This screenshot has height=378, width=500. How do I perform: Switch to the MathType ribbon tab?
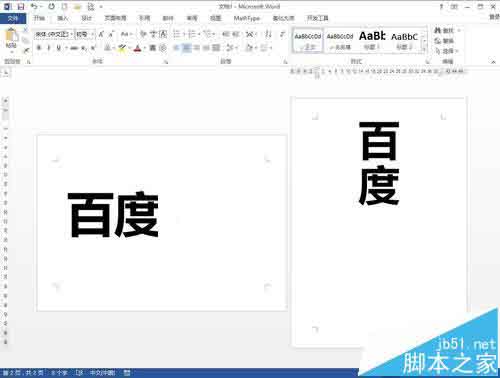(x=247, y=18)
